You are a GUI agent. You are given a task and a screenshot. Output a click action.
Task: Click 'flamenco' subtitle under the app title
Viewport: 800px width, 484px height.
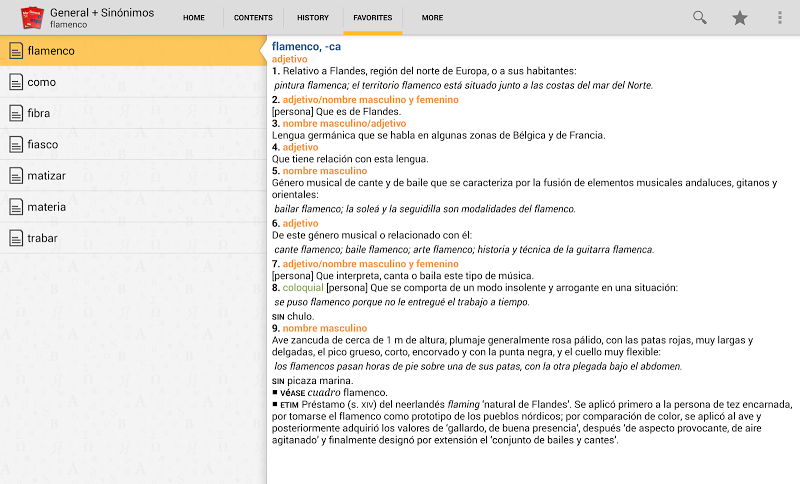(x=68, y=24)
